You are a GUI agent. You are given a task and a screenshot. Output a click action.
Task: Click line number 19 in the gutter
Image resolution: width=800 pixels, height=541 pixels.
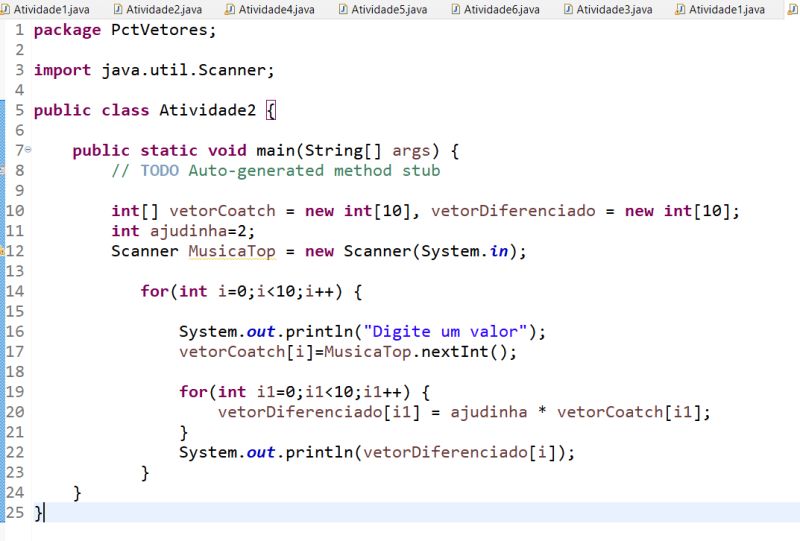[15, 392]
